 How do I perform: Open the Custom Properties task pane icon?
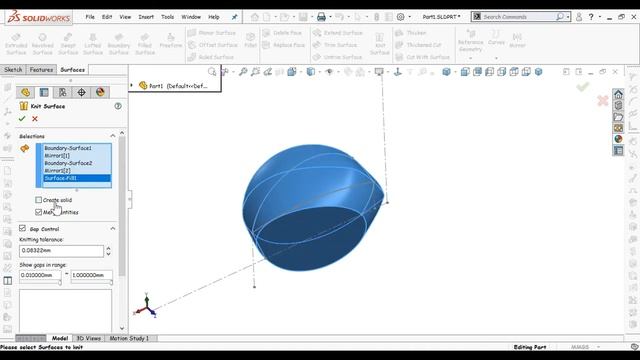pyautogui.click(x=618, y=151)
